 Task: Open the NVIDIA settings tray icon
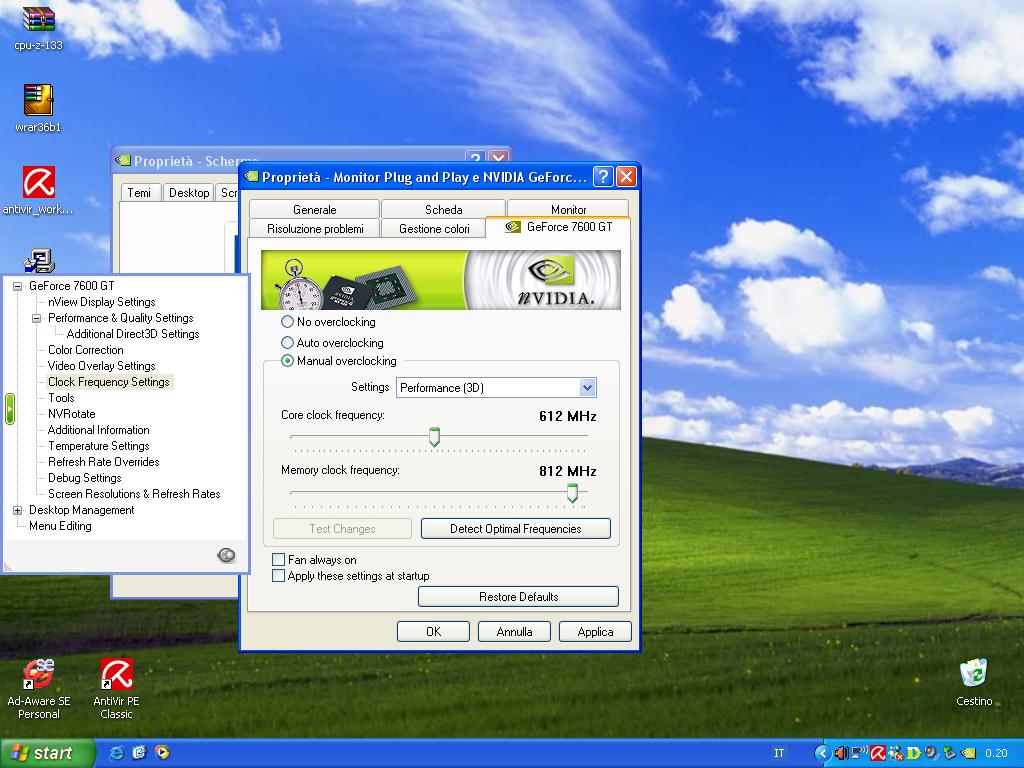click(967, 754)
